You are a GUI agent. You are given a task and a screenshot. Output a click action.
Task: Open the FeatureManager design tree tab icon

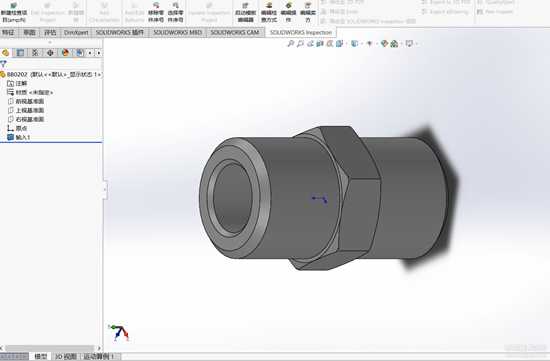(x=6, y=53)
